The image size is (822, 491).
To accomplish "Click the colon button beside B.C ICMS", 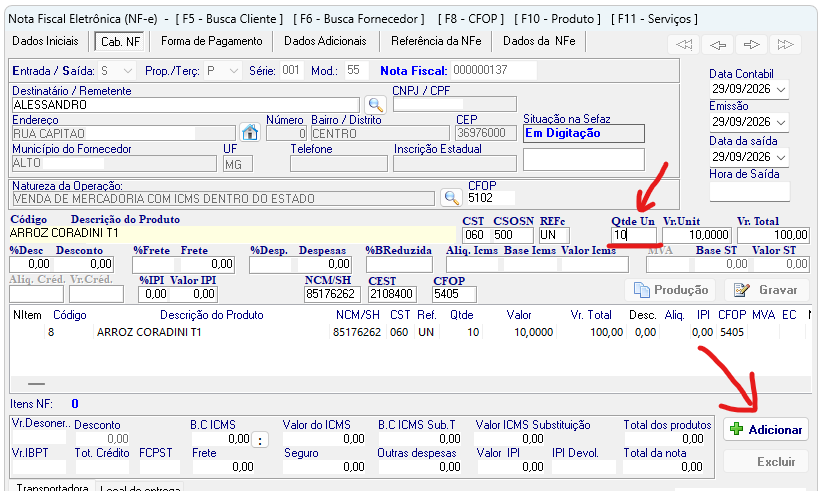I will click(x=260, y=440).
